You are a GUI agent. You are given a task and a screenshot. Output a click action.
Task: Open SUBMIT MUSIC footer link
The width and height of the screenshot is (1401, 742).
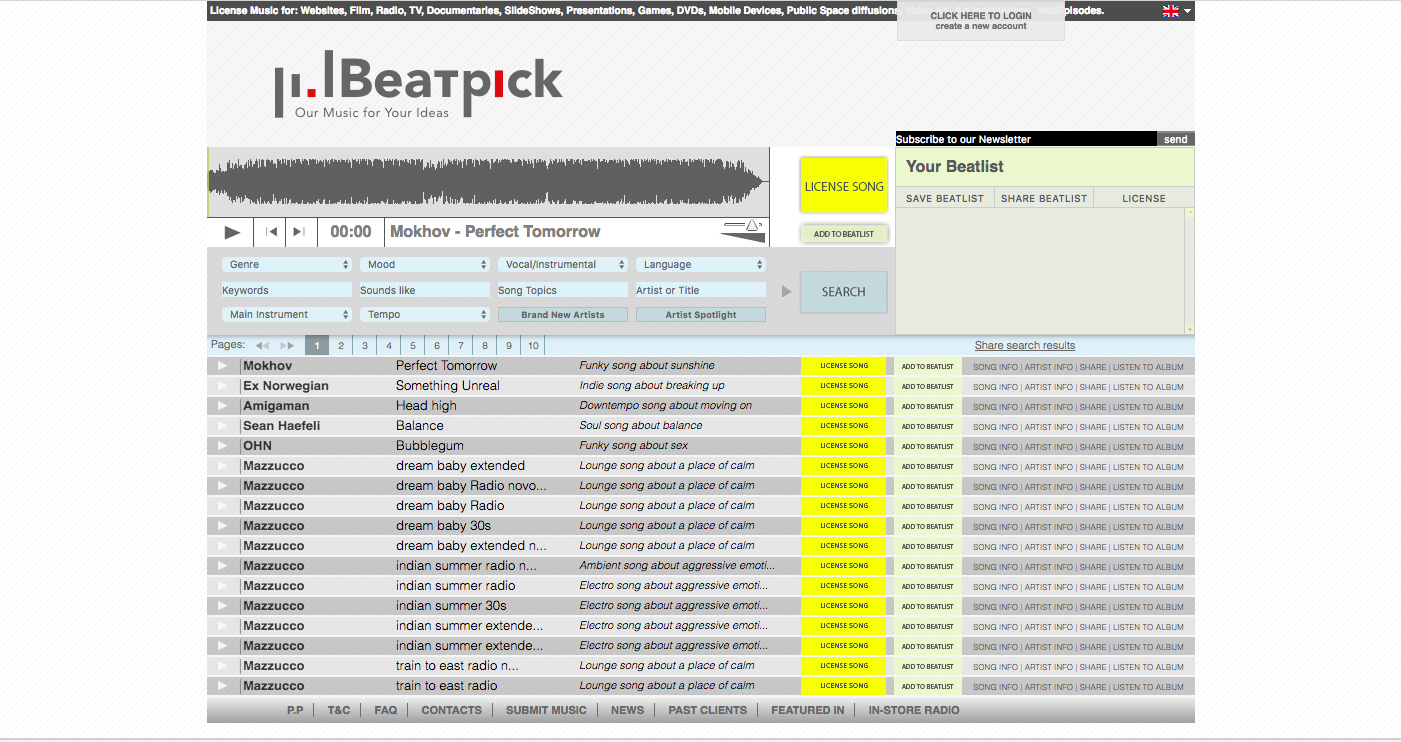[546, 710]
